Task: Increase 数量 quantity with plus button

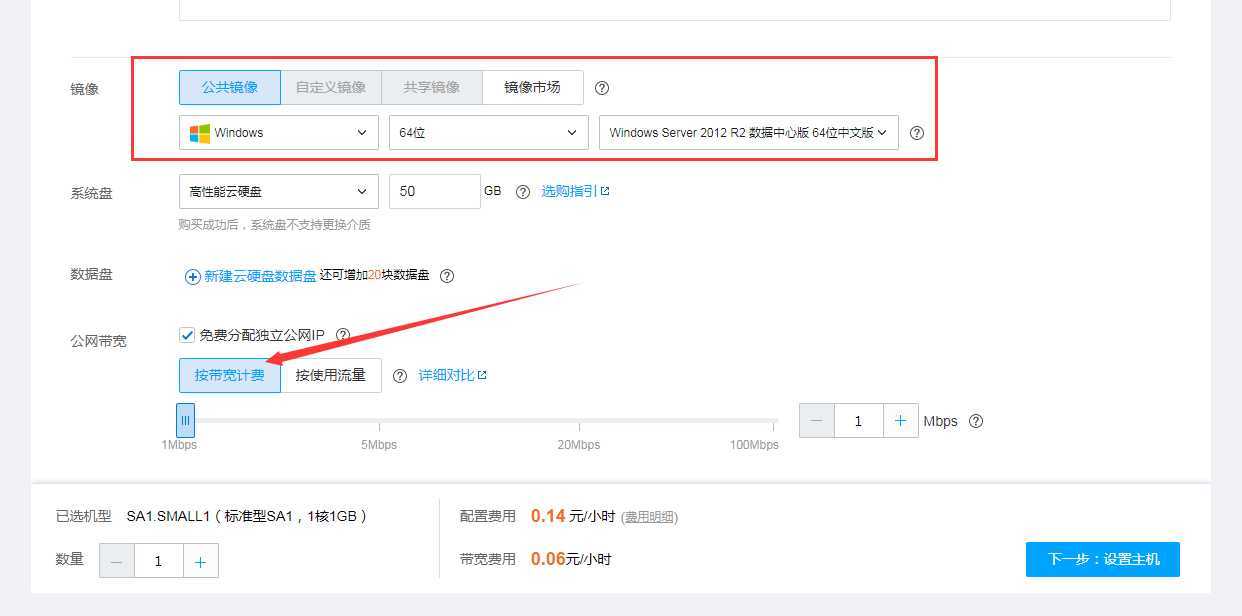Action: [201, 561]
